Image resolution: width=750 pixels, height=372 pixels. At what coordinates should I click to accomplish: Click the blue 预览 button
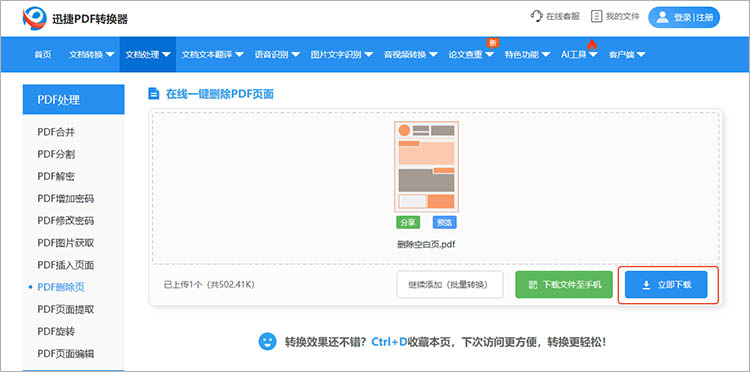444,222
